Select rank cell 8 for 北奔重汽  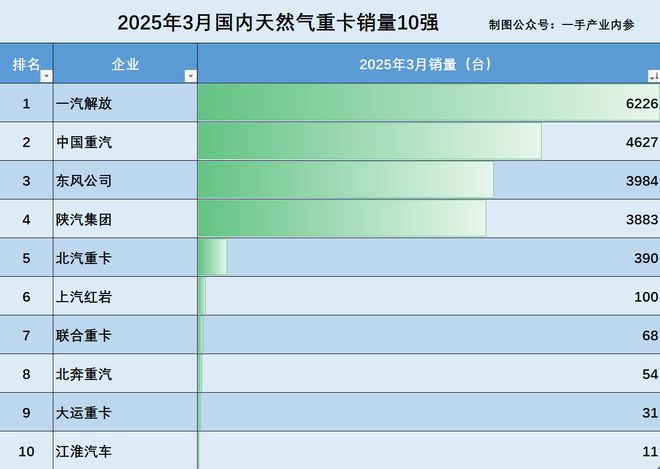27,374
